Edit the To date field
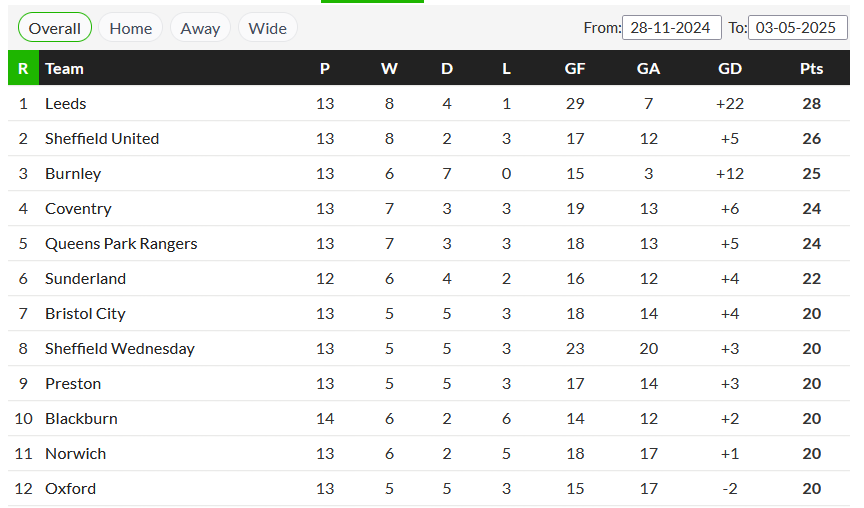The height and width of the screenshot is (508, 864). 797,28
